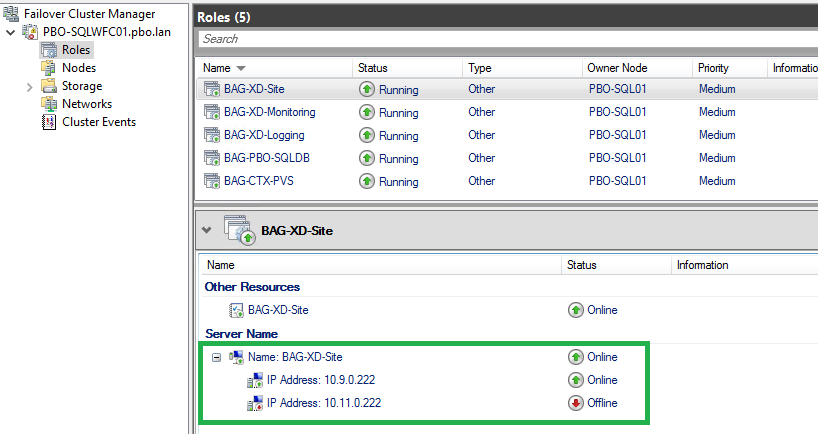818x434 pixels.
Task: Select the BAG-CTX-PVS role row
Action: click(507, 181)
